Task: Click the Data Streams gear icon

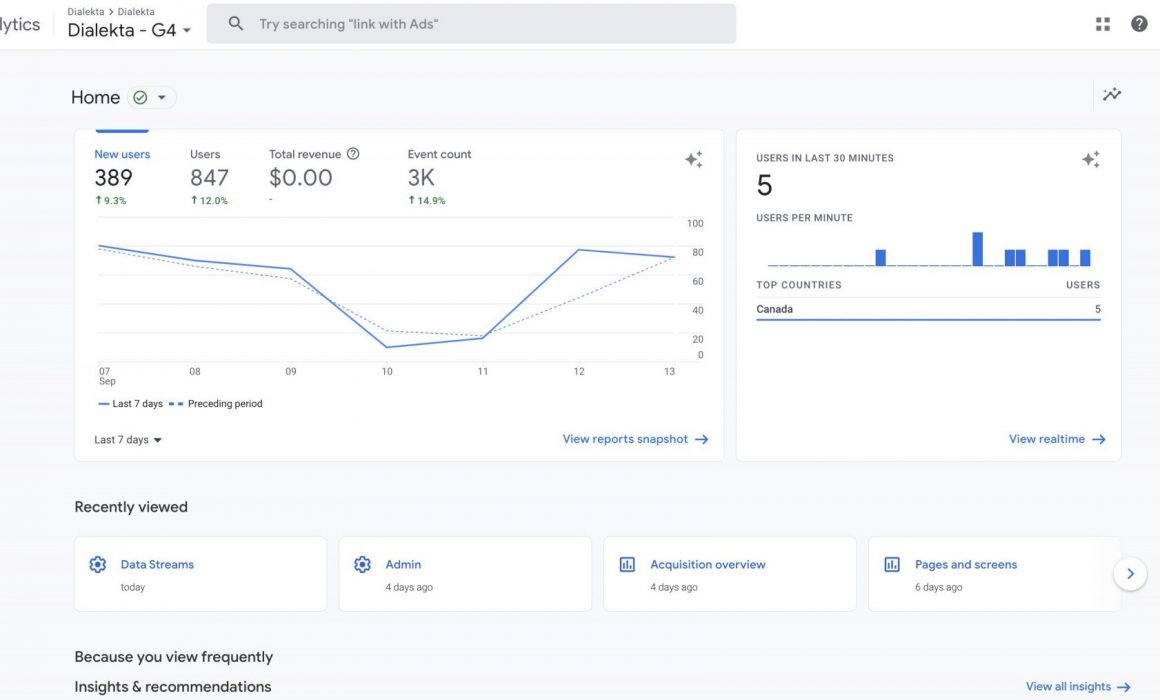Action: [x=97, y=564]
